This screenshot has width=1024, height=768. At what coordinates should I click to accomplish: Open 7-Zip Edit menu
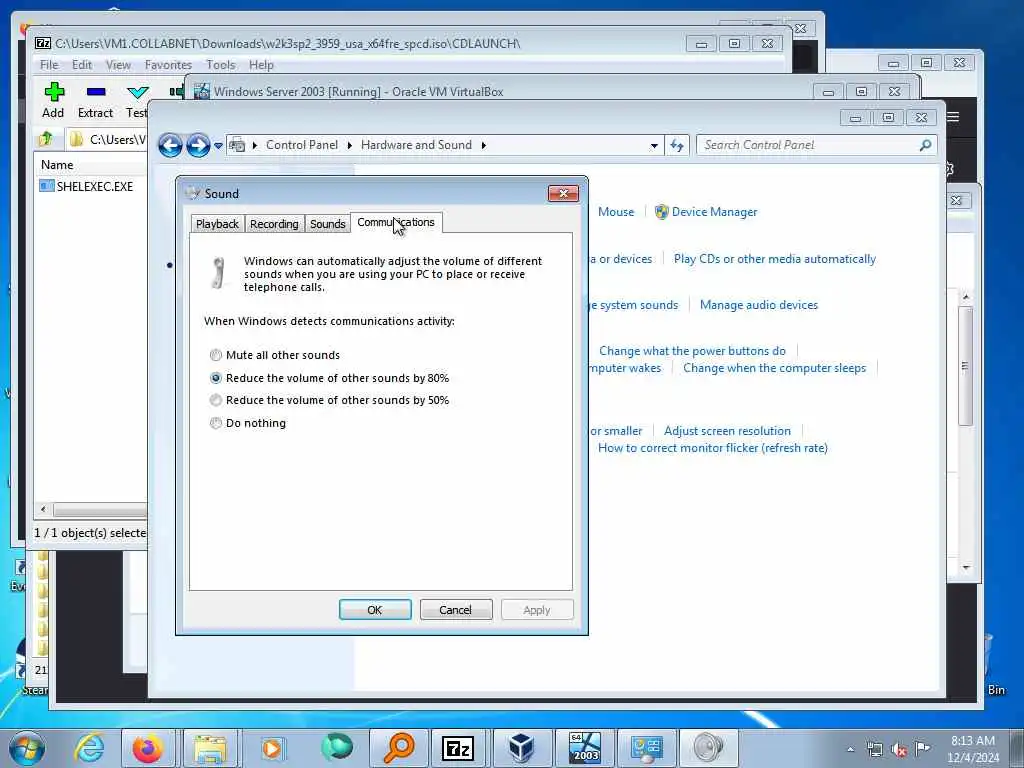tap(82, 65)
